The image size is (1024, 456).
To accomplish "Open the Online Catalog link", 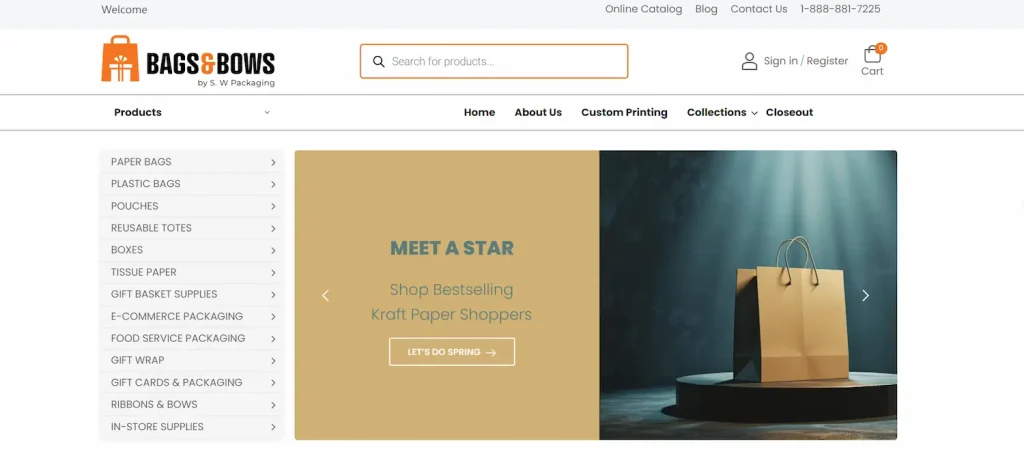I will click(643, 9).
